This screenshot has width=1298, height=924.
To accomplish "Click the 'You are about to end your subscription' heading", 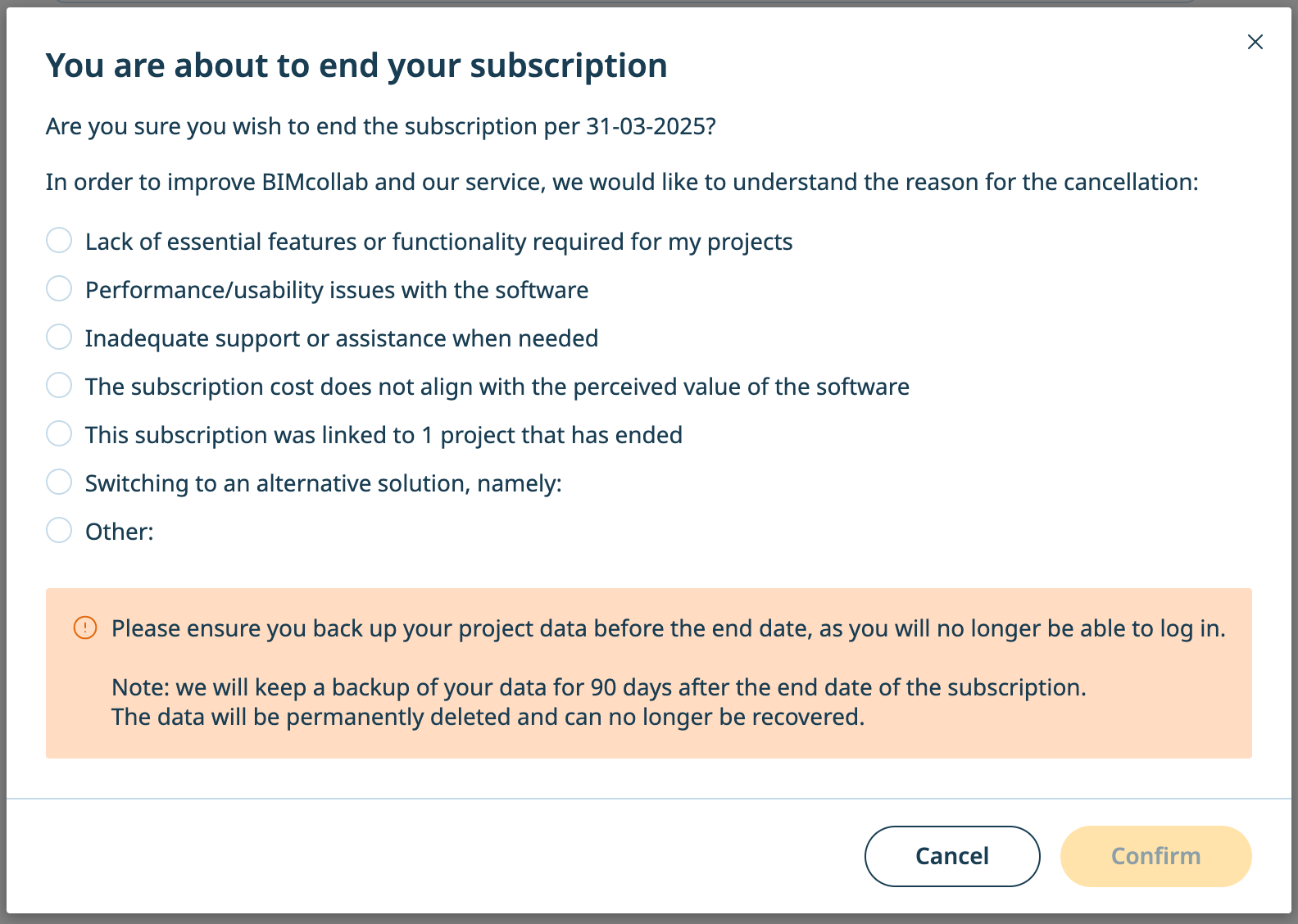I will click(x=356, y=66).
